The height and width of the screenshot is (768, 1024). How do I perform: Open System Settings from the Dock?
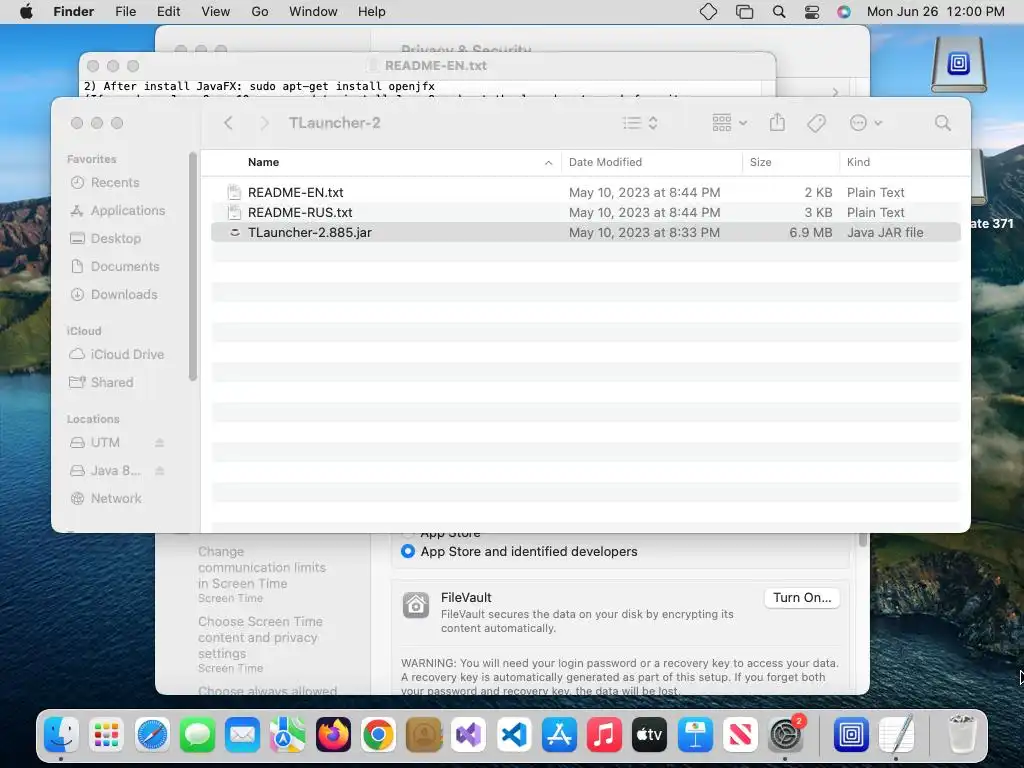point(786,735)
